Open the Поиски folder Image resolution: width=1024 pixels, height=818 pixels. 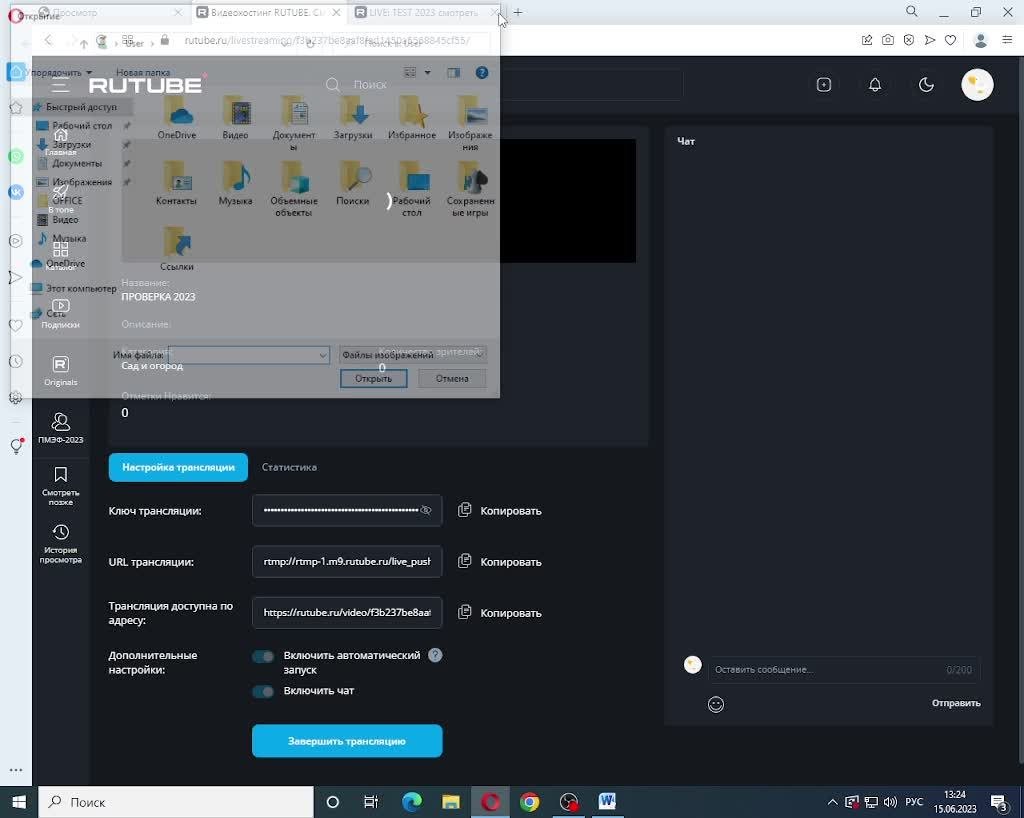coord(353,183)
